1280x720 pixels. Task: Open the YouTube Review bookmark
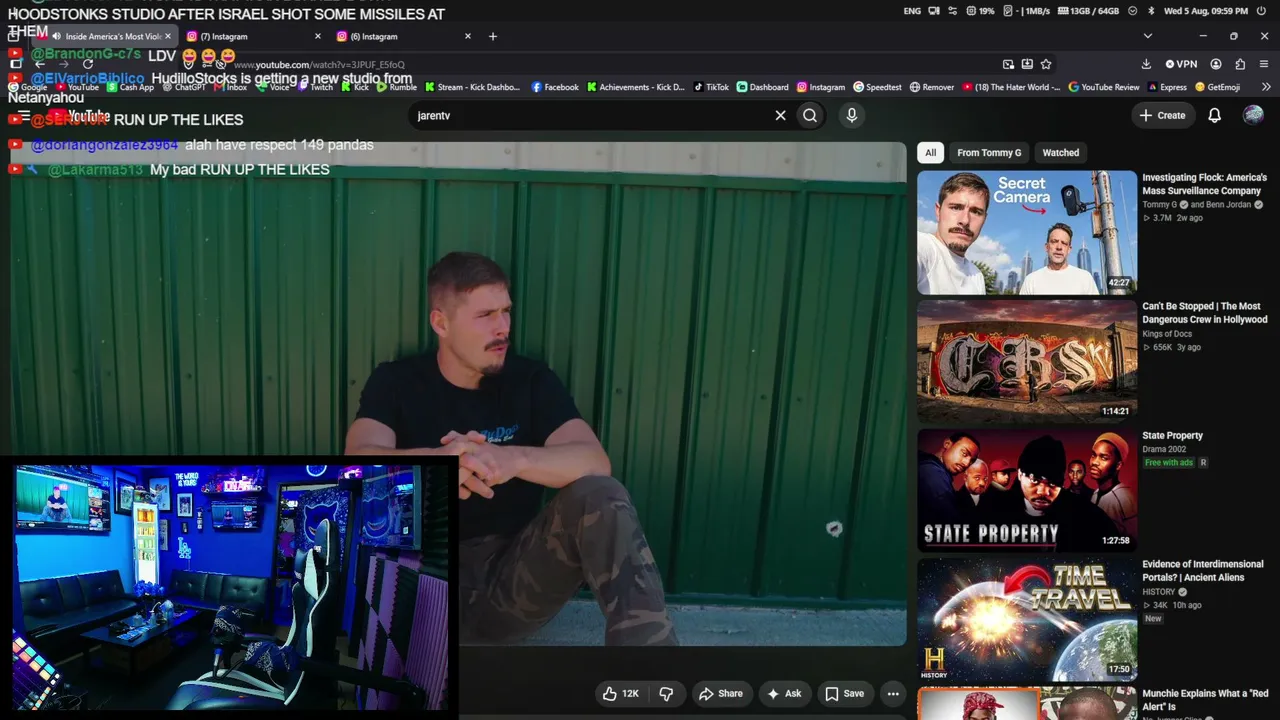(1104, 87)
